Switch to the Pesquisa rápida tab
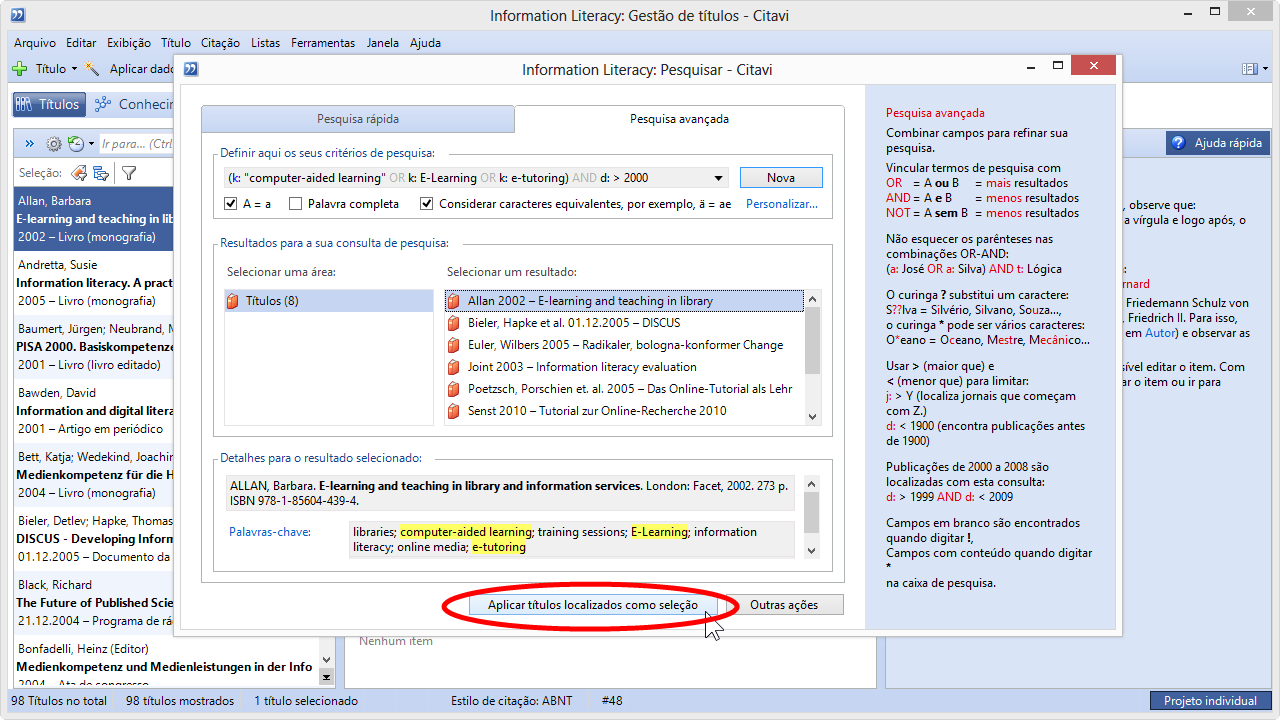1280x720 pixels. [x=358, y=119]
